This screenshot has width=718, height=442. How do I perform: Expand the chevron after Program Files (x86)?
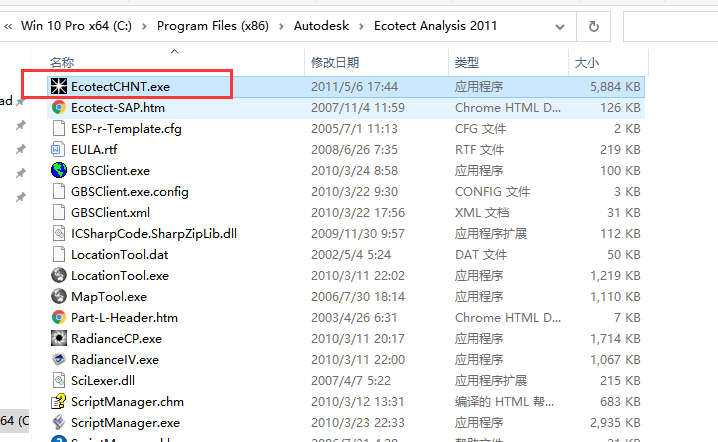tap(282, 27)
